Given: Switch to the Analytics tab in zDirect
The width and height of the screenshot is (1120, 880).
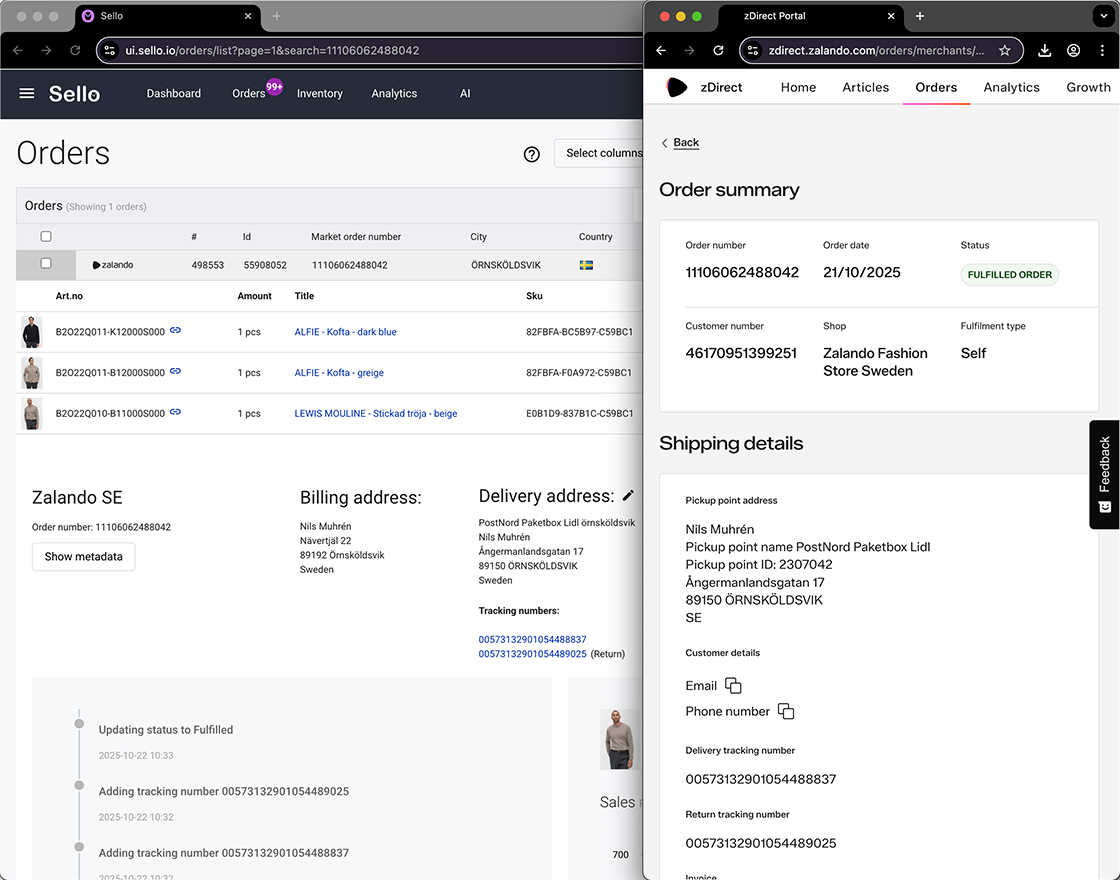Looking at the screenshot, I should pos(1011,87).
